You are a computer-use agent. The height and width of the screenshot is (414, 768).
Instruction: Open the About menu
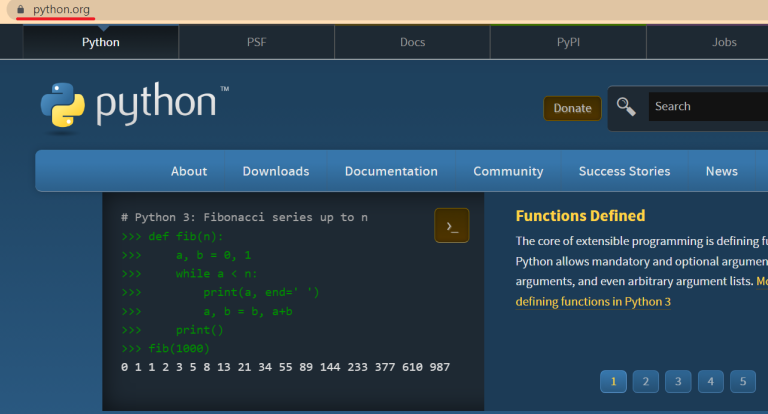(x=189, y=171)
